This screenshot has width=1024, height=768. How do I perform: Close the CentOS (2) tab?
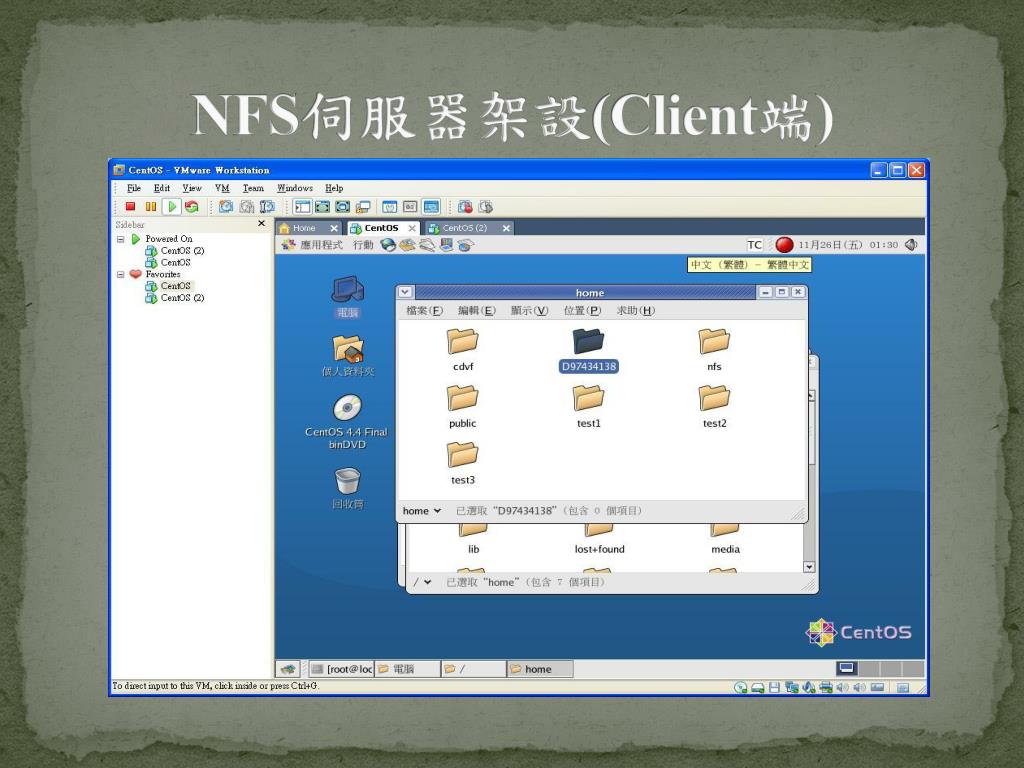[506, 228]
